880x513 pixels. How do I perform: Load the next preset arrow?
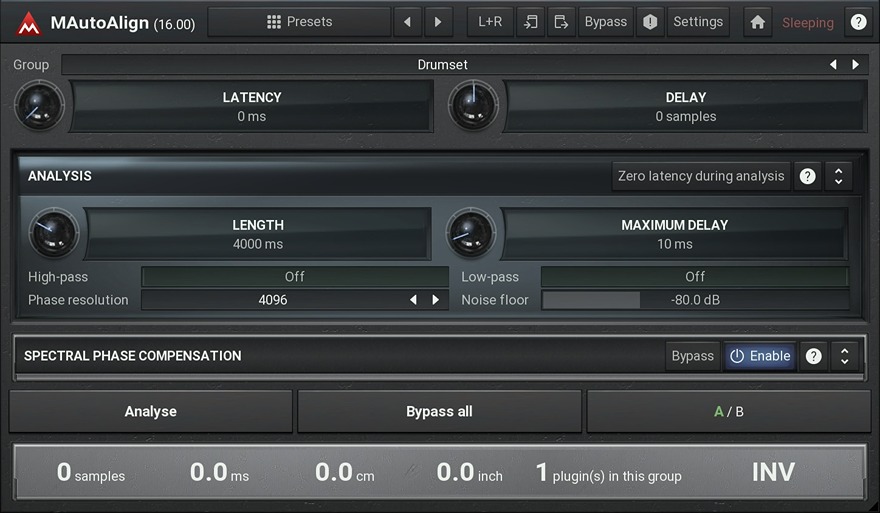coord(438,22)
